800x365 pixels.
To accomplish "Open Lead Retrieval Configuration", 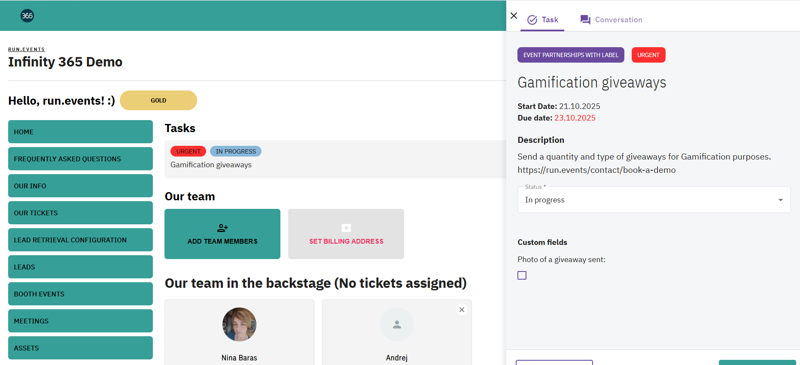I will coord(81,240).
